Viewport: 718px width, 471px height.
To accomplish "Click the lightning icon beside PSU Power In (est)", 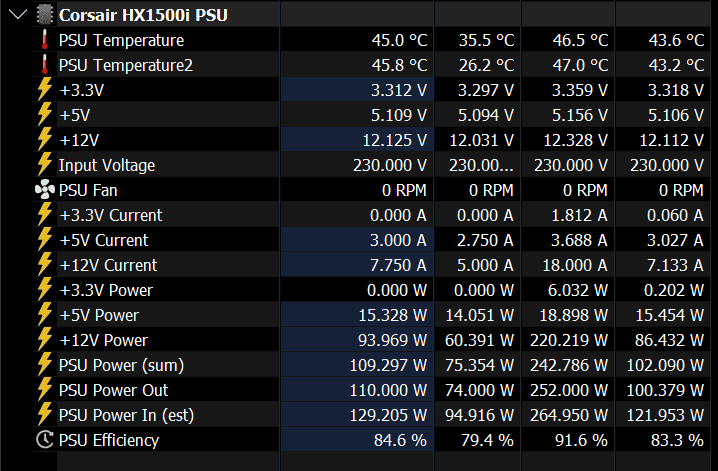I will 44,415.
